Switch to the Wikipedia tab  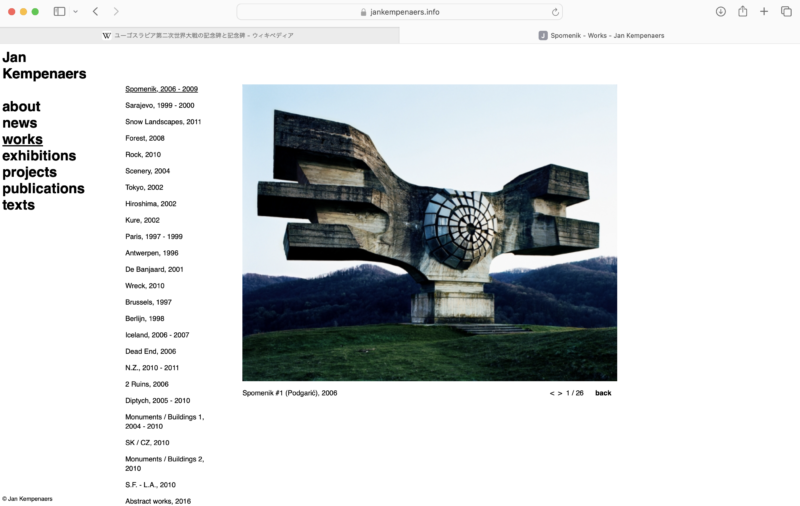coord(199,35)
